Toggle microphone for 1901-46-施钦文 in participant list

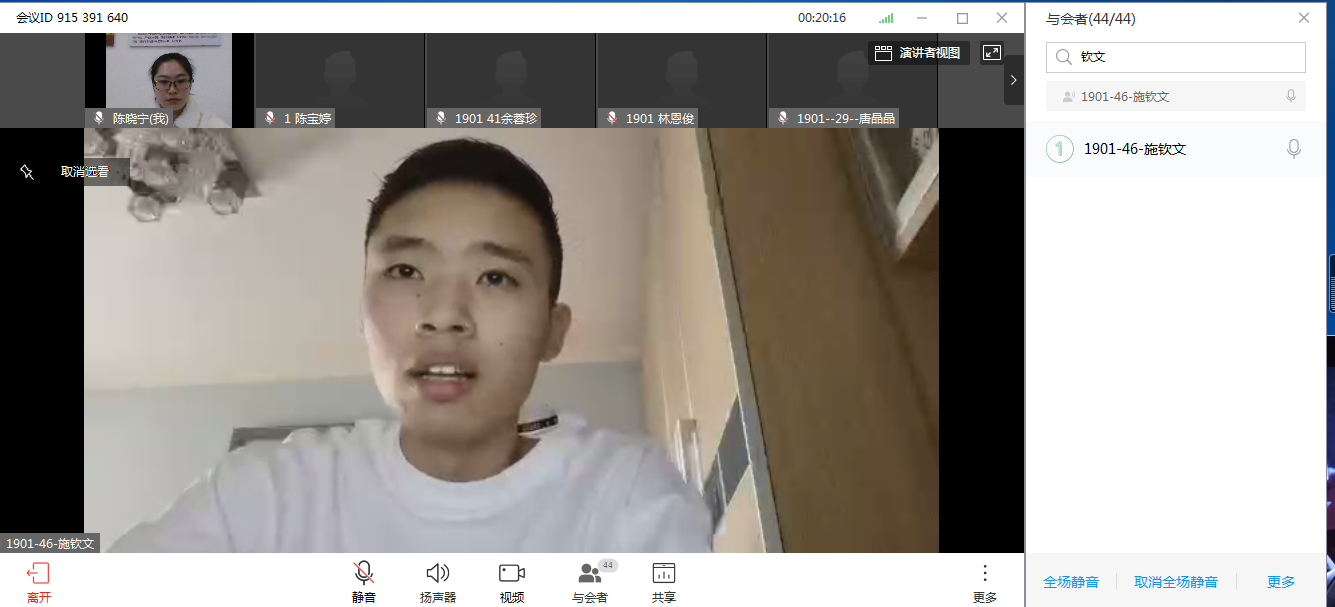pos(1293,149)
